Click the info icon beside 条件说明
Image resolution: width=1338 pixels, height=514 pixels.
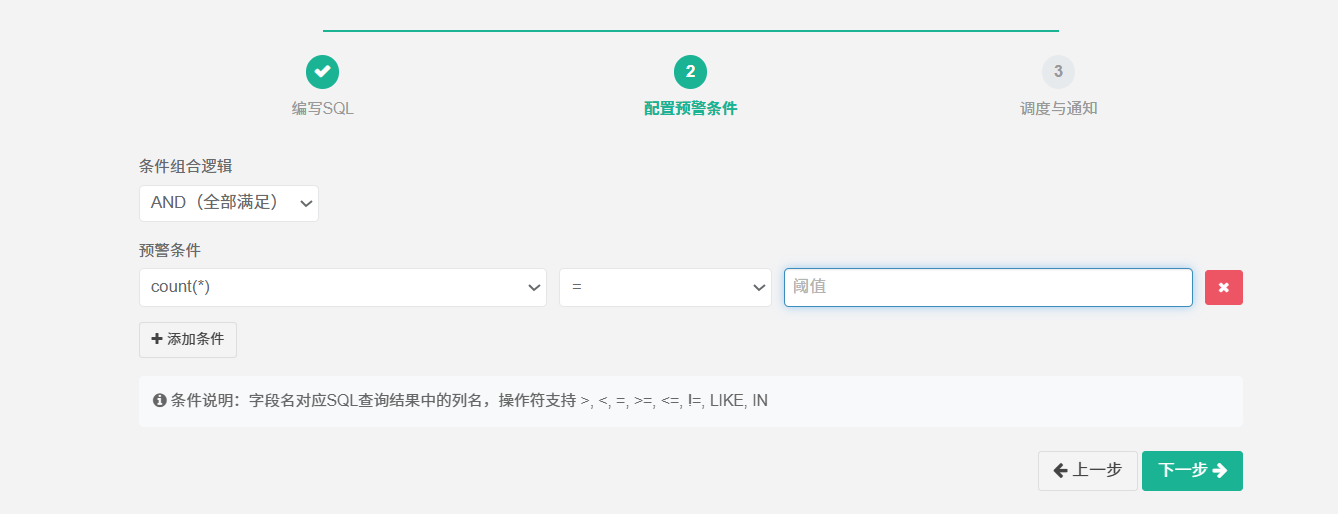tap(159, 401)
